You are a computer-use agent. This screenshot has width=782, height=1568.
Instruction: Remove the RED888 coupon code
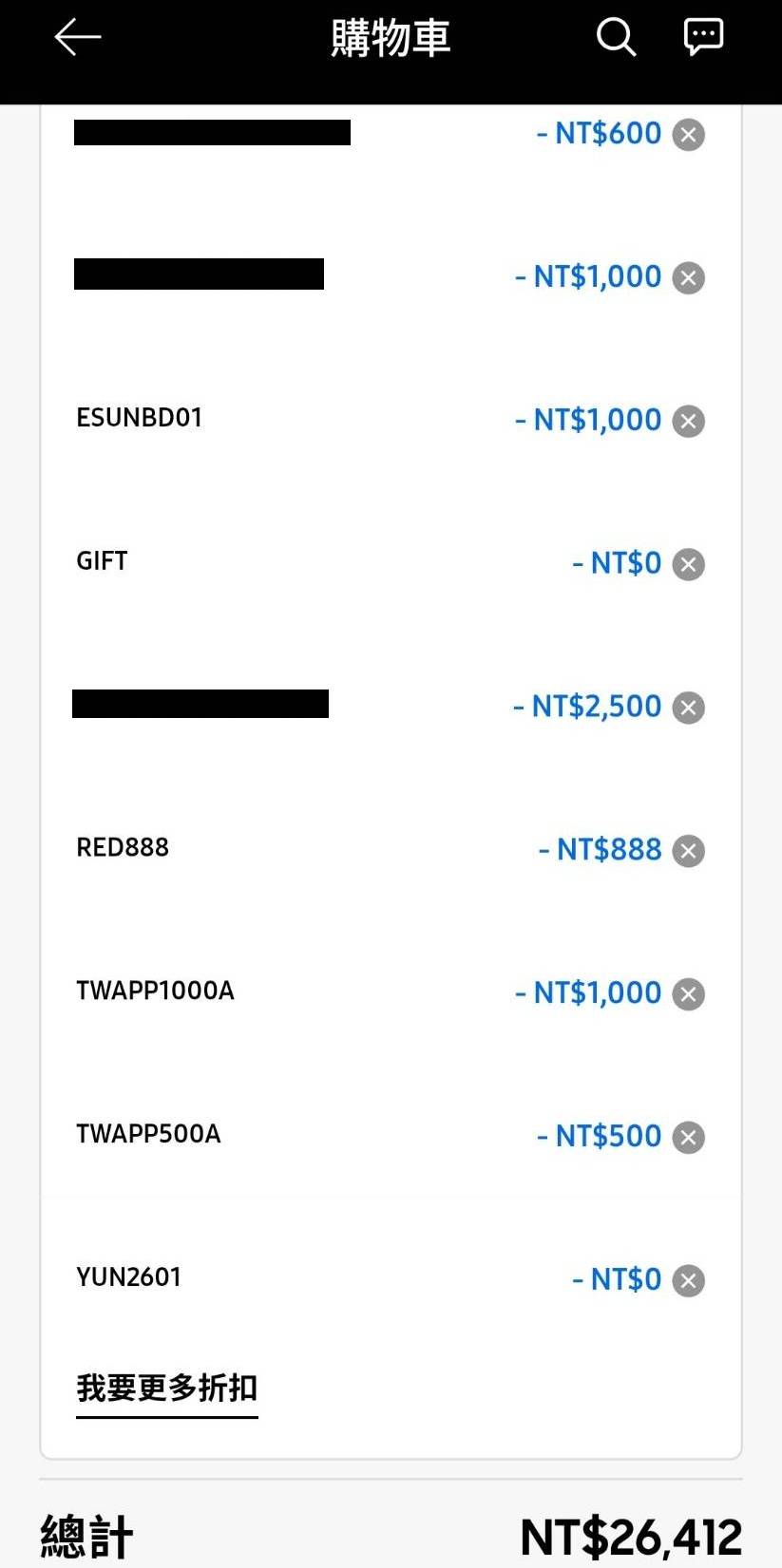click(x=689, y=851)
